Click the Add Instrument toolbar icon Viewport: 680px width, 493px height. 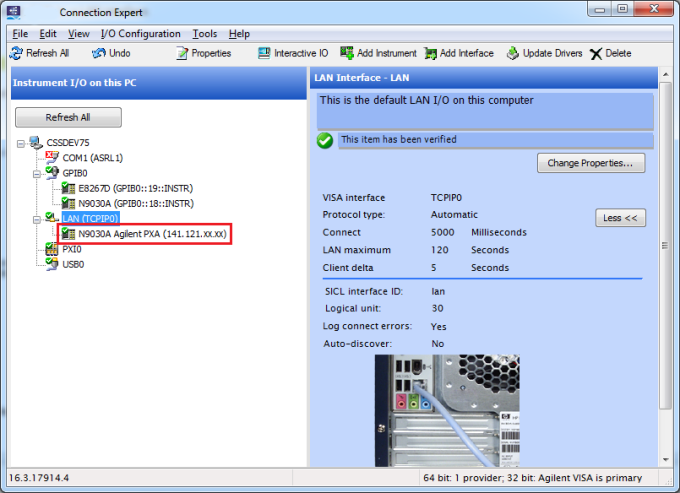point(378,53)
